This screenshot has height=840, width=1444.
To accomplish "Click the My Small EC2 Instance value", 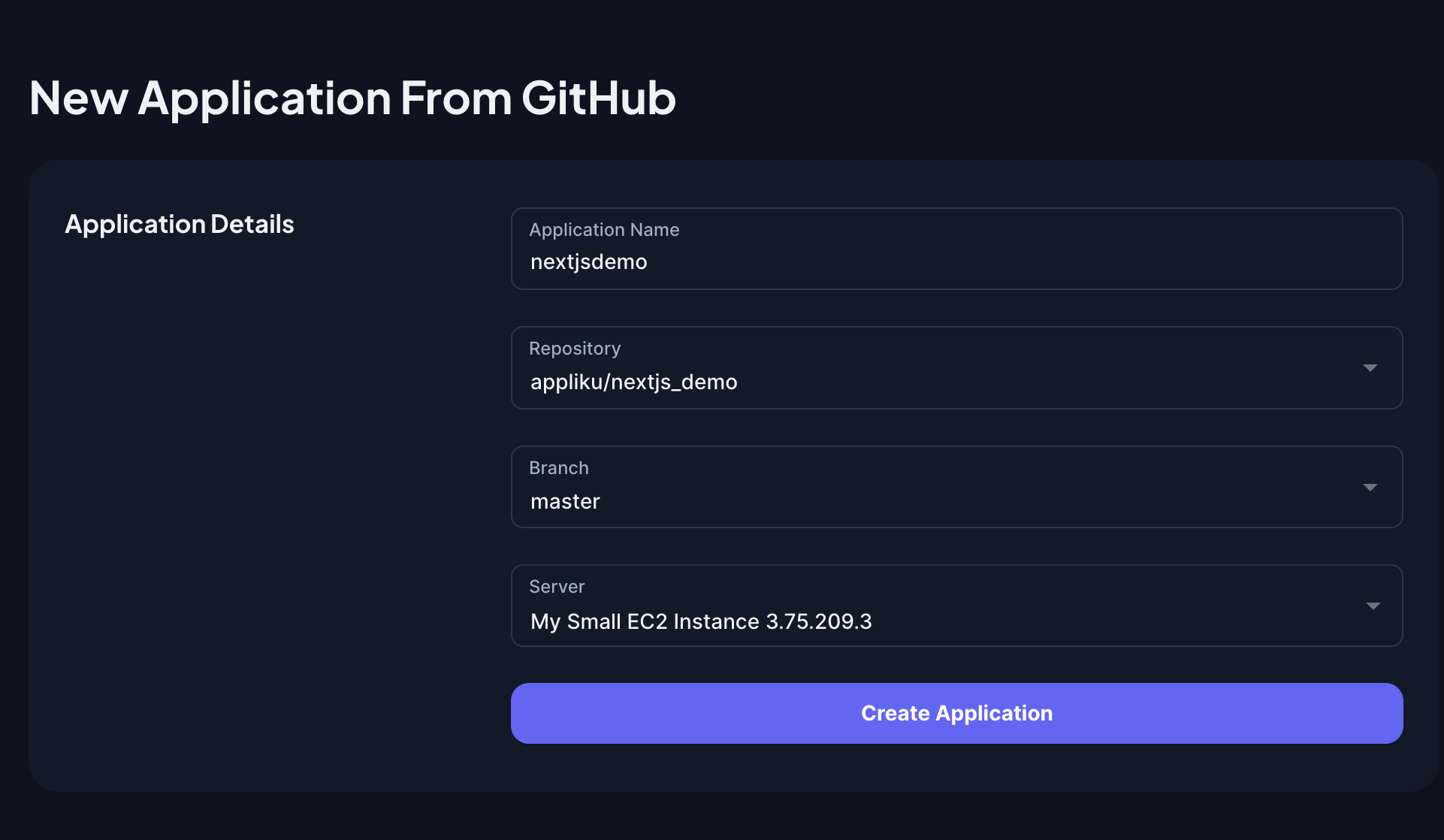I will pos(646,621).
